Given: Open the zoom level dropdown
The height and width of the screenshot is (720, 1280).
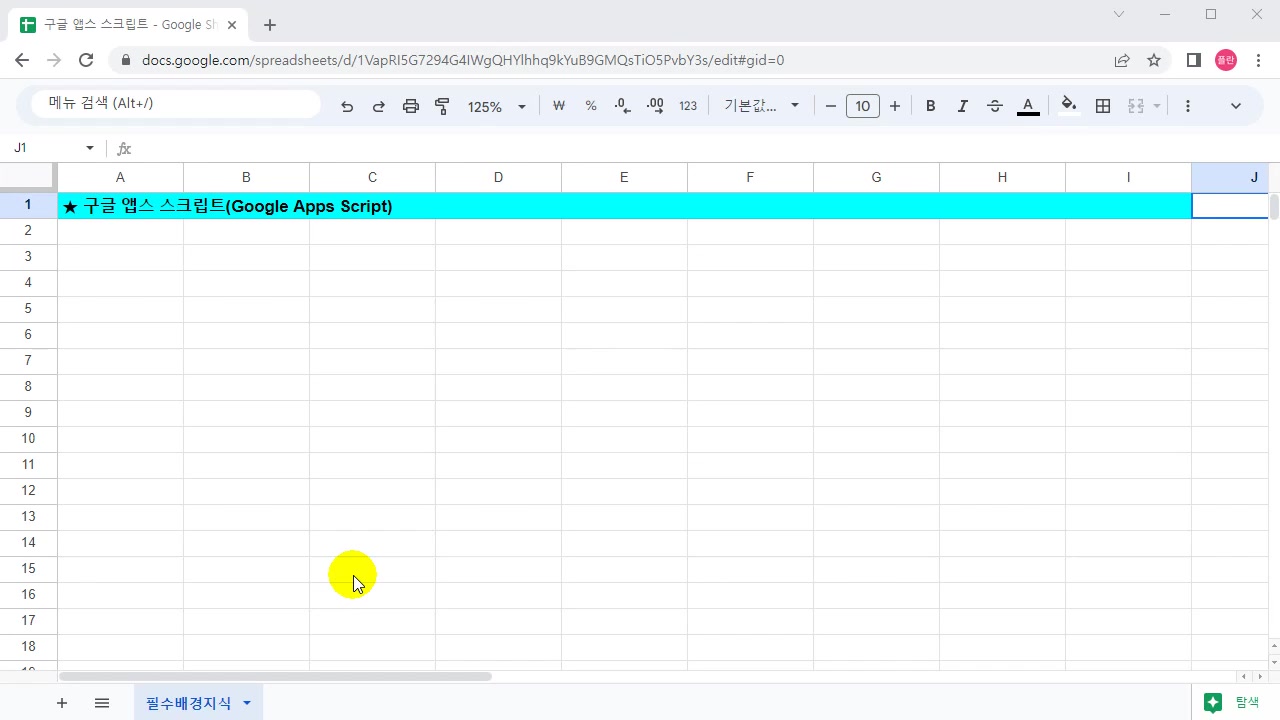Looking at the screenshot, I should pos(494,106).
